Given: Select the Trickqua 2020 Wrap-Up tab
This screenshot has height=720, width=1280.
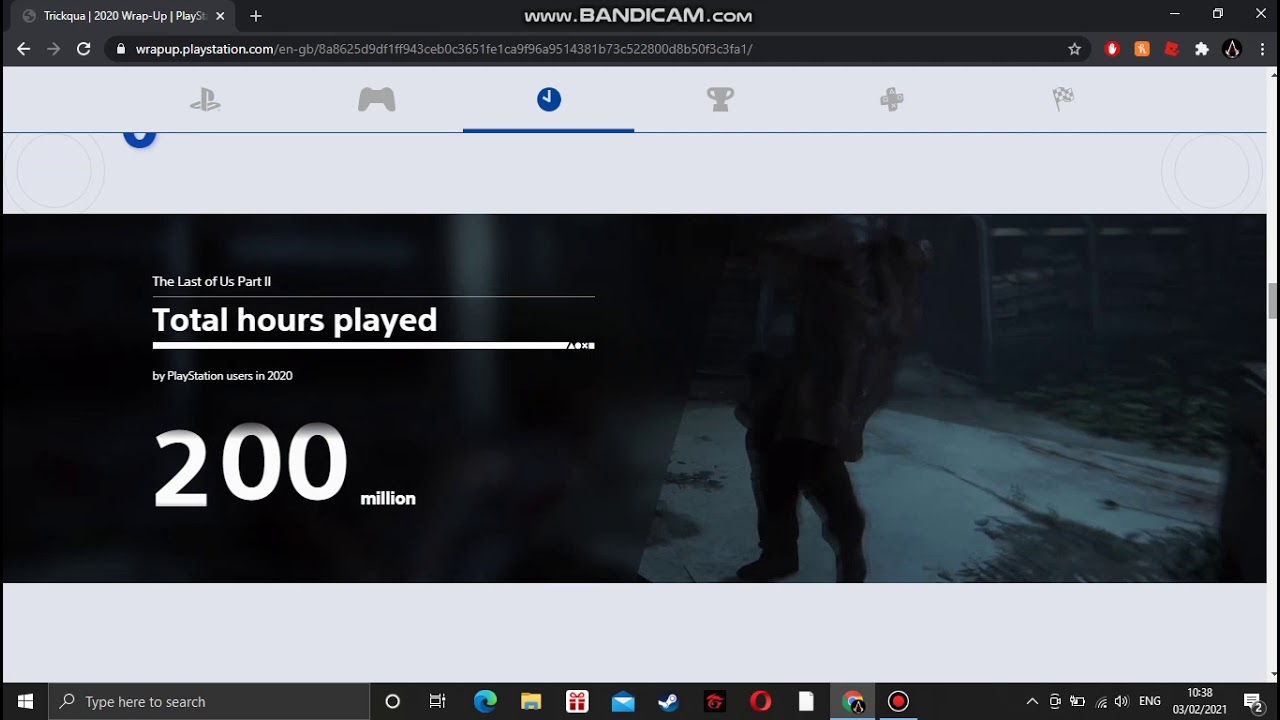Looking at the screenshot, I should pyautogui.click(x=124, y=16).
